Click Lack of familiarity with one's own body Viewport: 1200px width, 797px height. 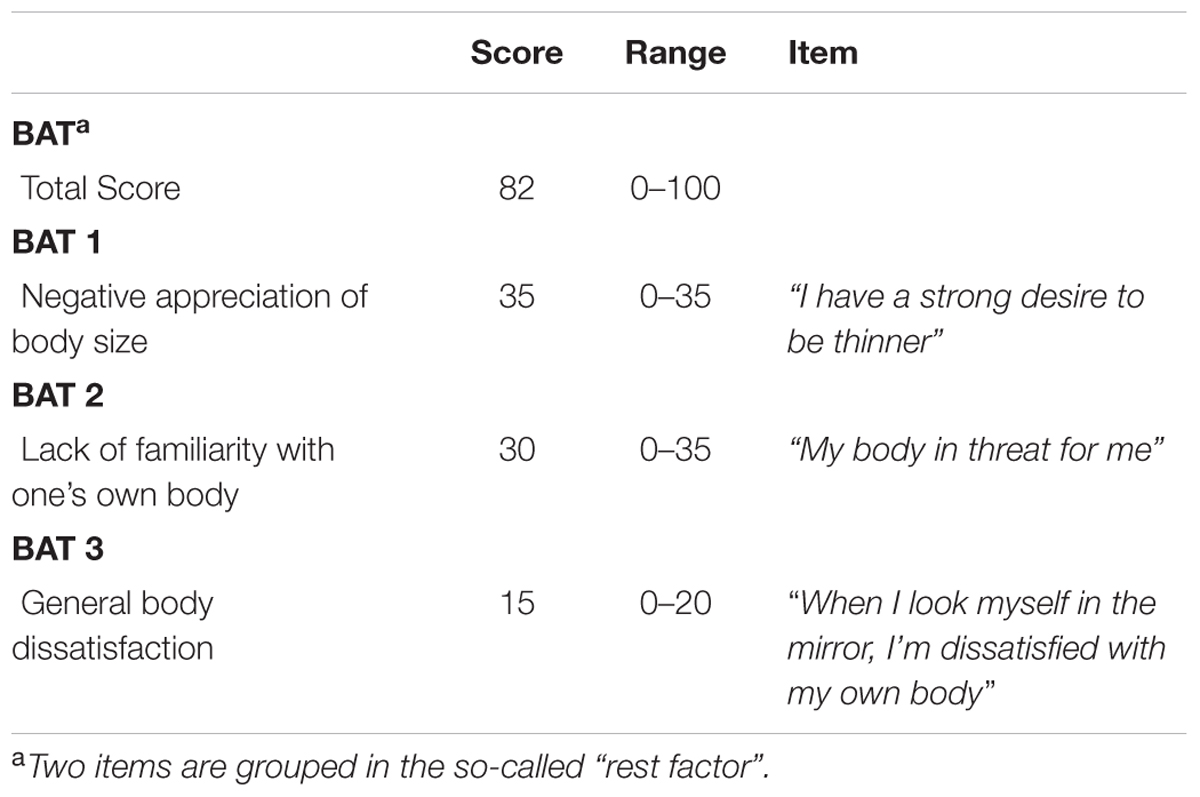(x=173, y=472)
